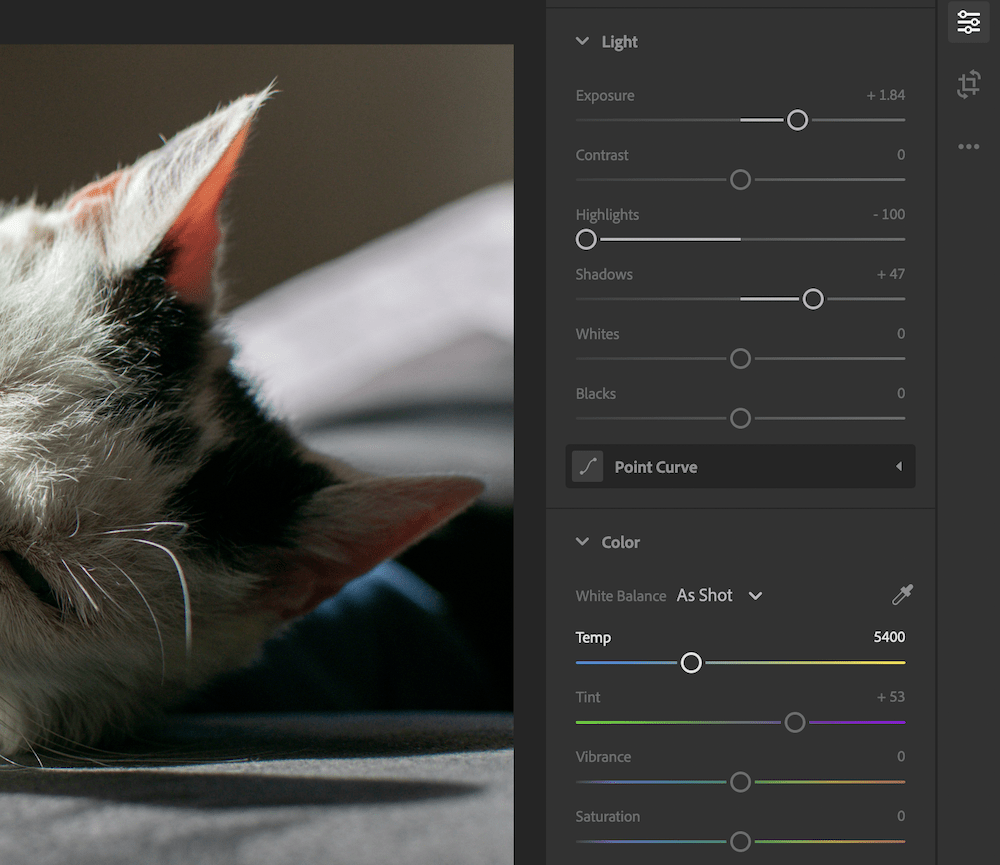This screenshot has height=865, width=1000.
Task: Select the Edit panel sliders icon
Action: tap(968, 22)
